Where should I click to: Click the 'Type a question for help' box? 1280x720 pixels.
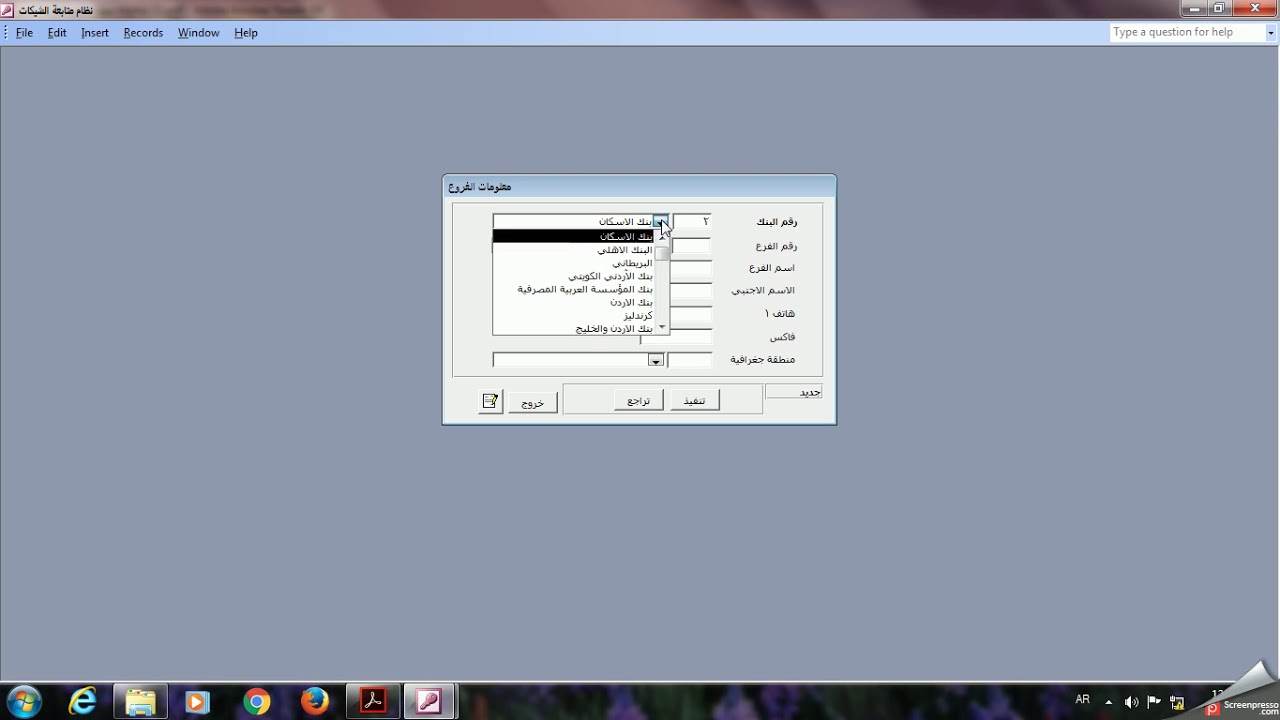1187,33
